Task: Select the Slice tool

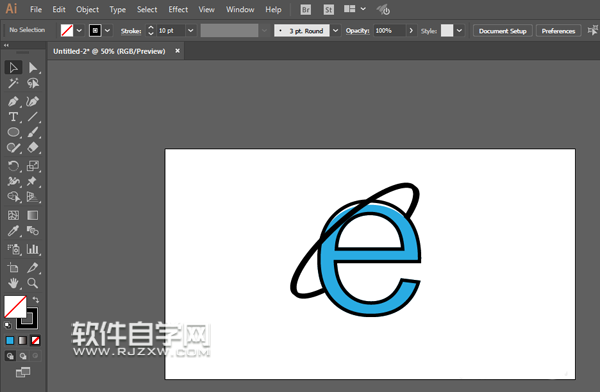Action: [33, 268]
